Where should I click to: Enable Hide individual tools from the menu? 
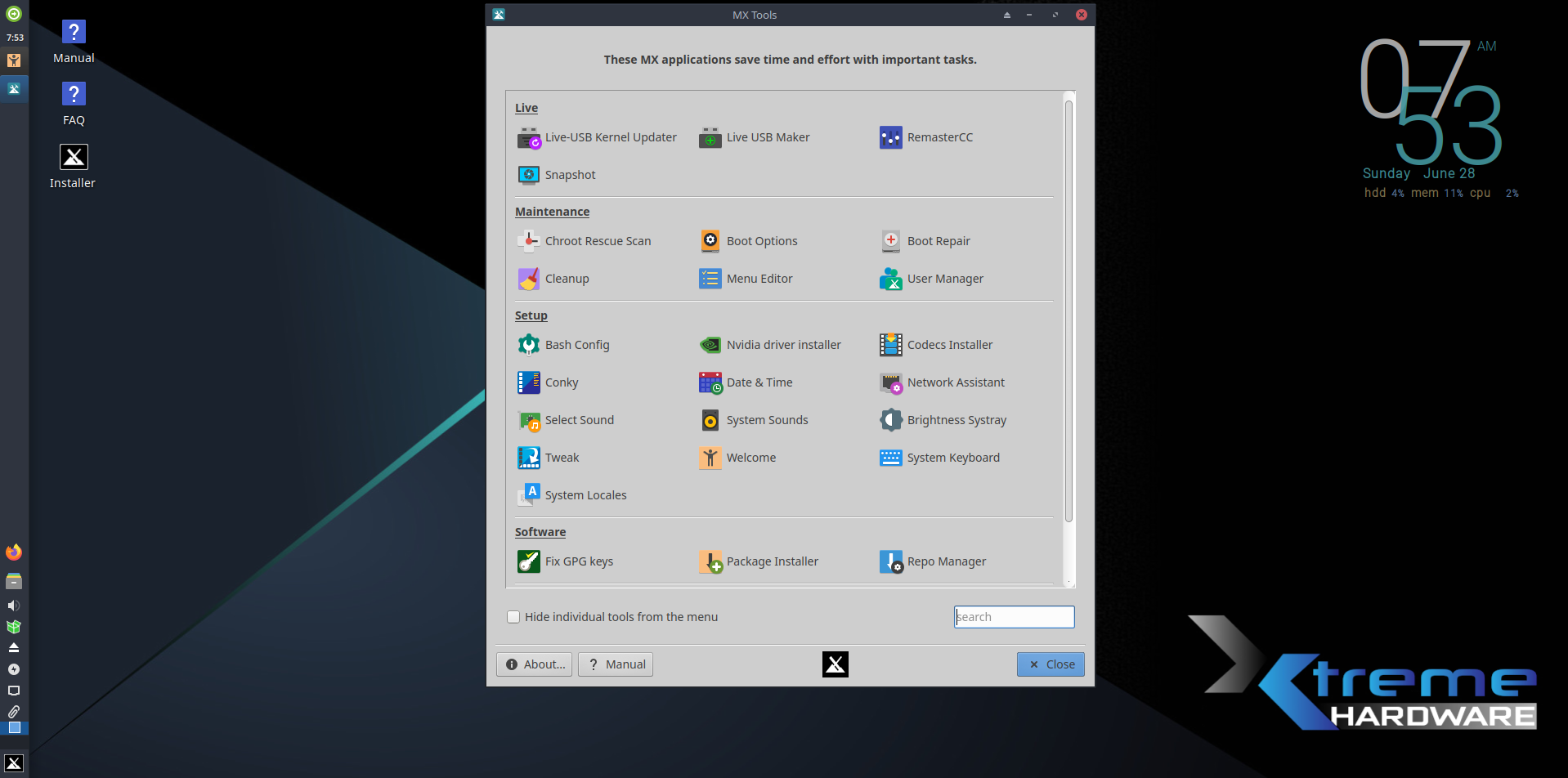click(x=513, y=618)
